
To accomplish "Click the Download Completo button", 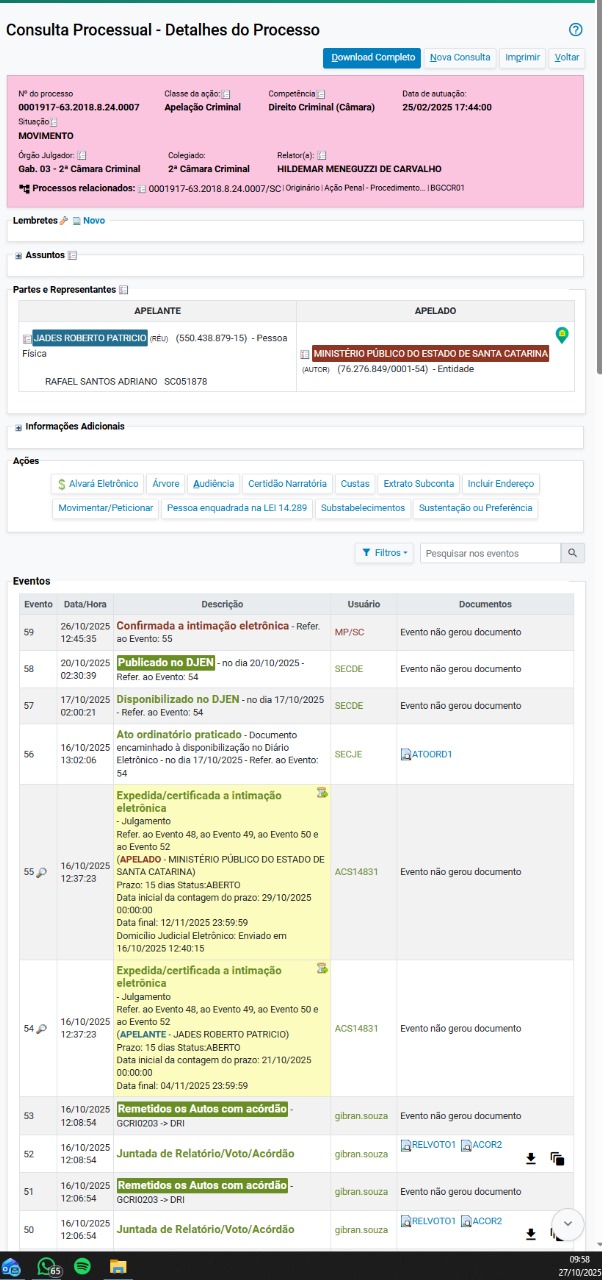I will tap(371, 58).
